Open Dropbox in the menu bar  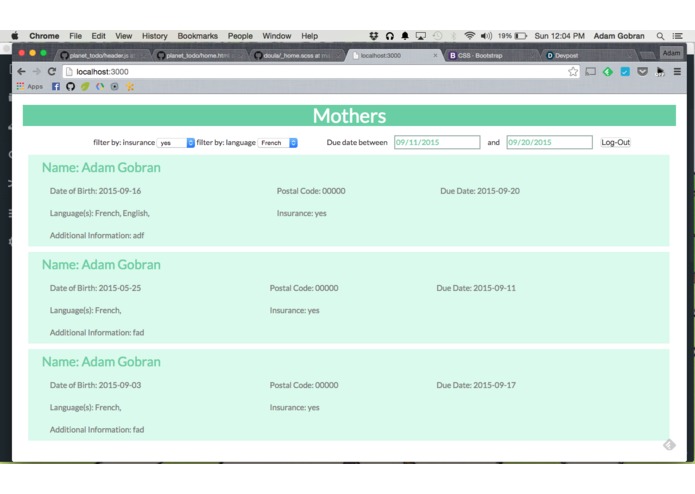374,36
